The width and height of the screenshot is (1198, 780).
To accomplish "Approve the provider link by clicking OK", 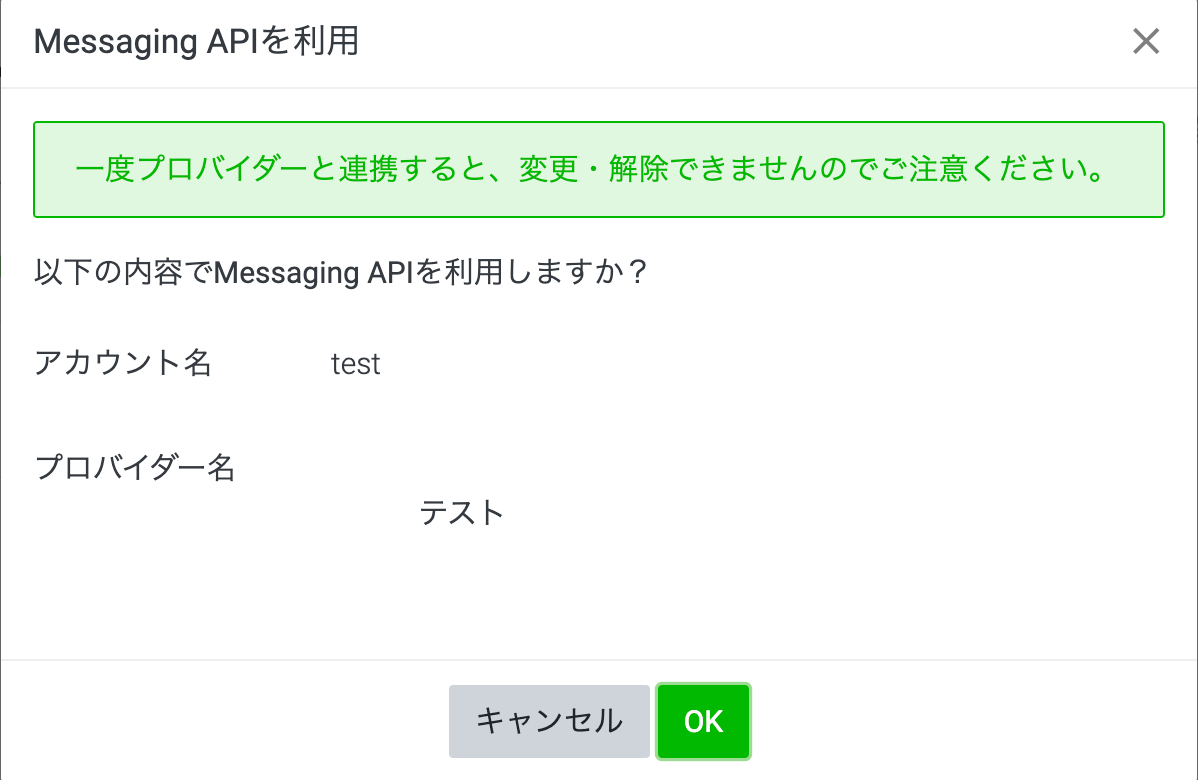I will (x=703, y=720).
